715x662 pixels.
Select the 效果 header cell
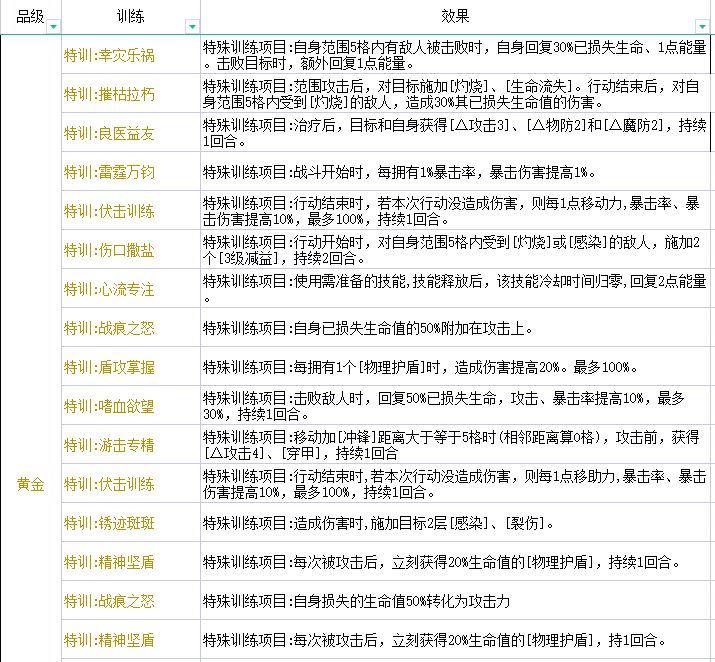coord(456,17)
